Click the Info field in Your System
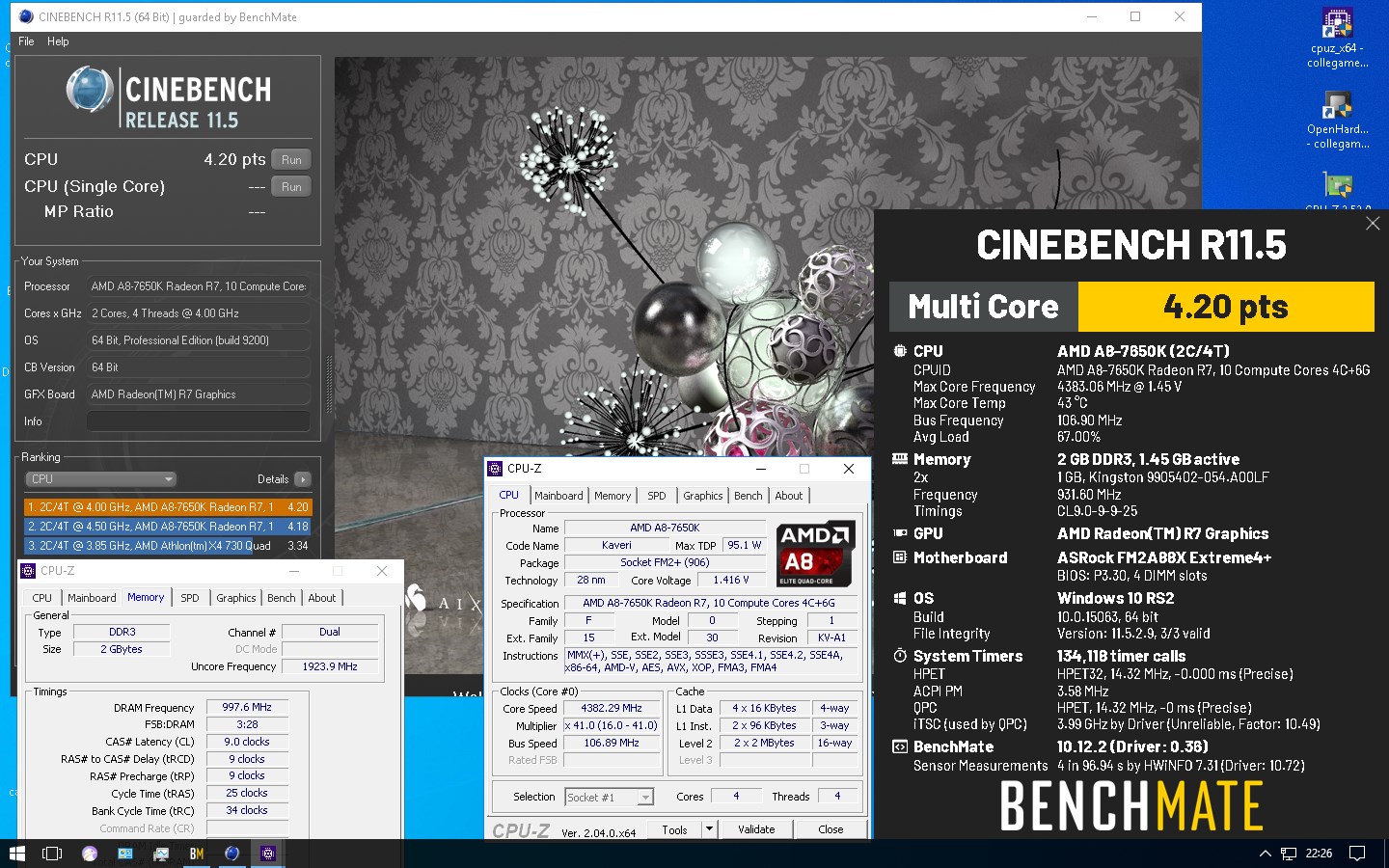Image resolution: width=1389 pixels, height=868 pixels. [x=199, y=421]
